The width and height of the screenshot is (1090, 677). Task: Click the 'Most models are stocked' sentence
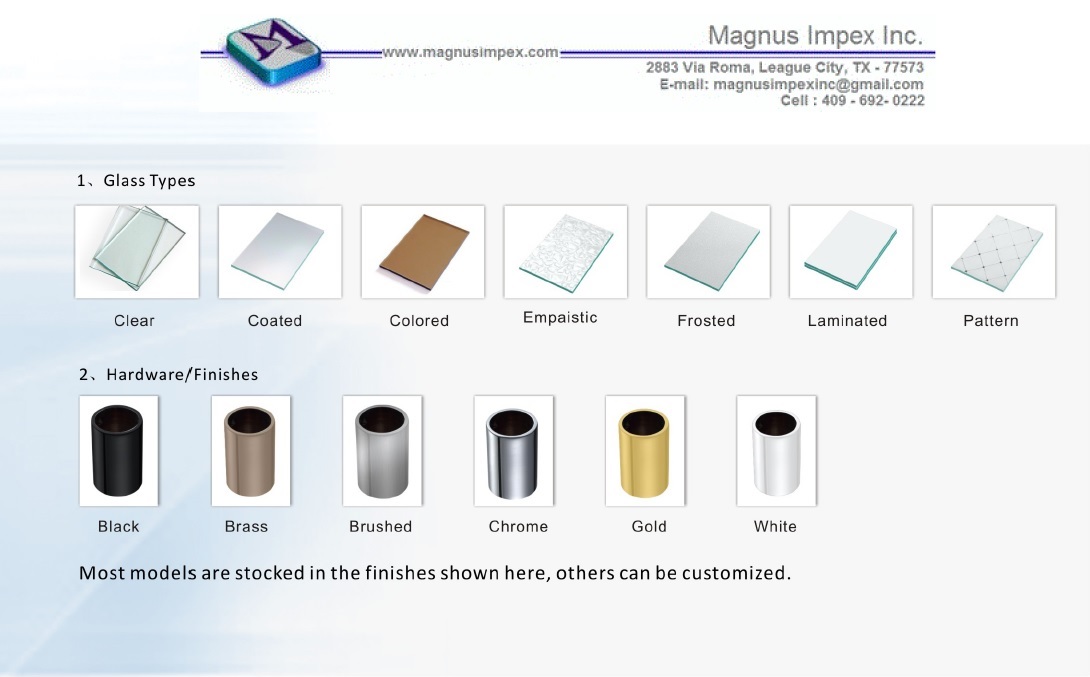pos(435,573)
